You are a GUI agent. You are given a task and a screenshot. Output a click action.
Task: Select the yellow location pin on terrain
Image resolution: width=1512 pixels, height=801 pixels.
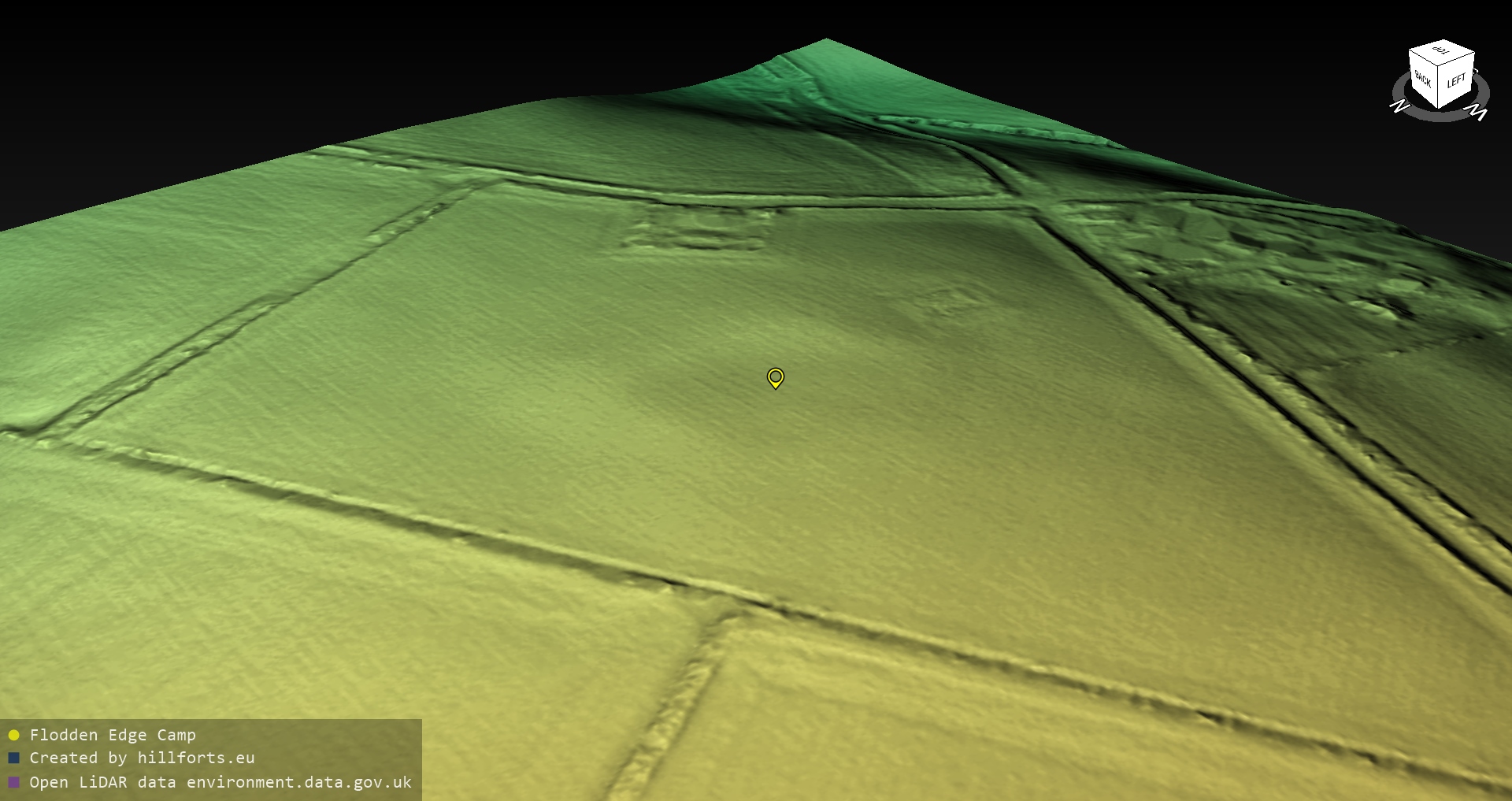(x=775, y=378)
